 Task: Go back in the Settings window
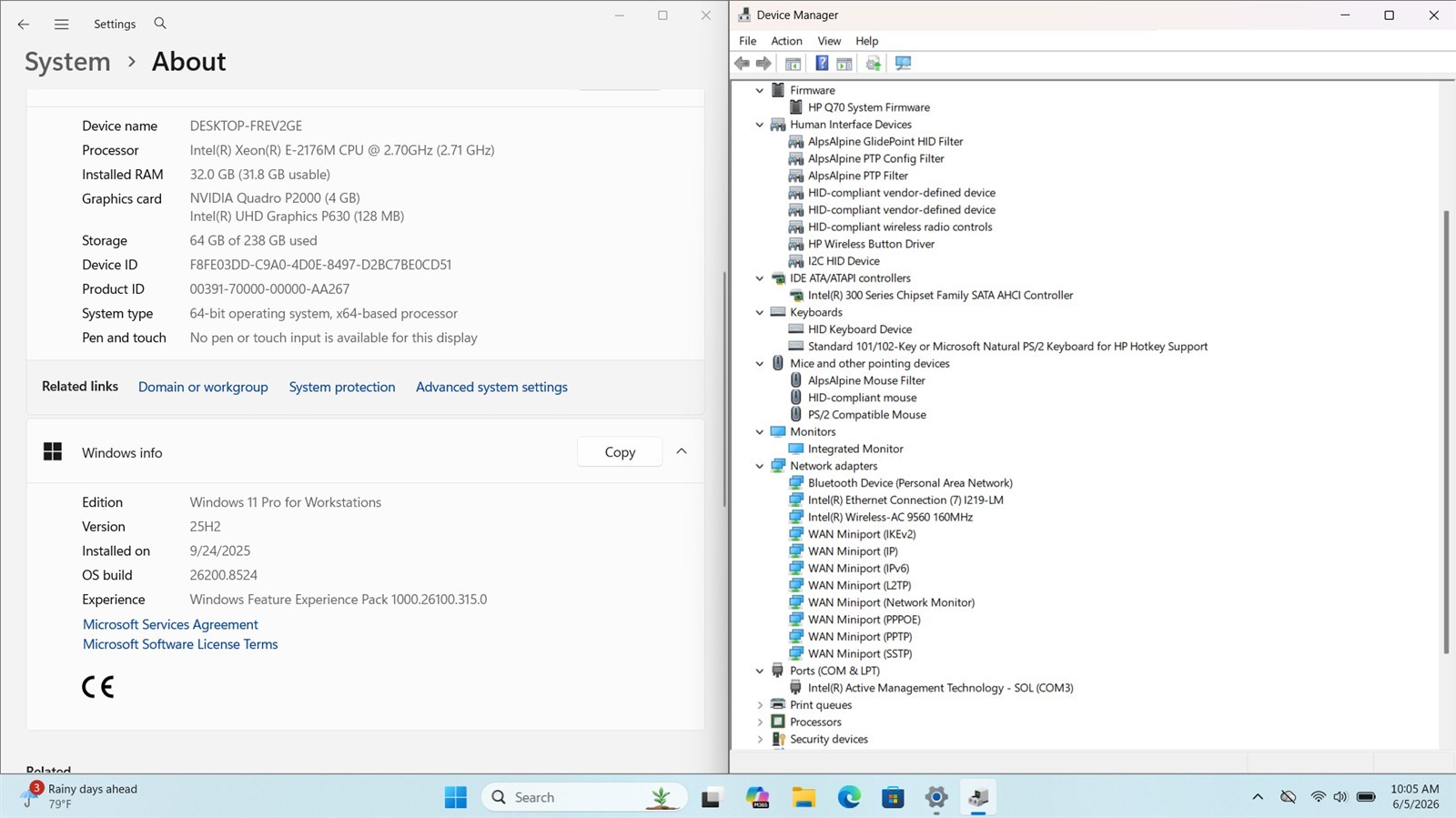click(x=24, y=25)
